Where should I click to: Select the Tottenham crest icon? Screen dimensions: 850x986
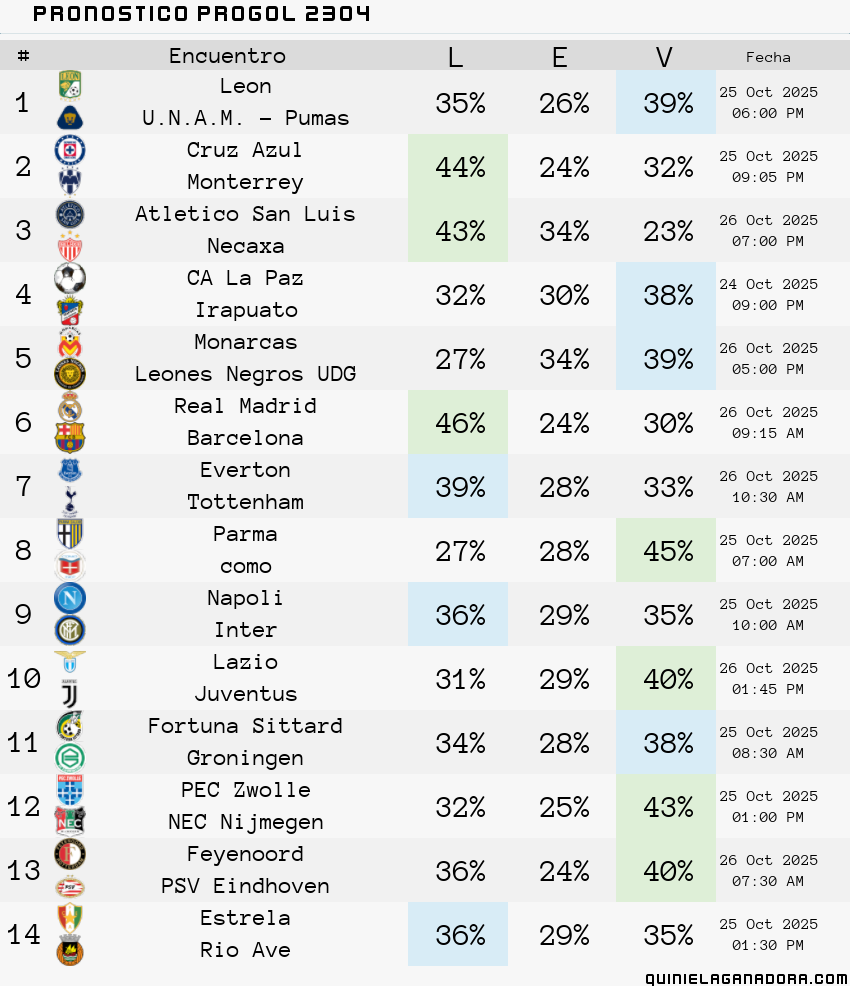(70, 502)
